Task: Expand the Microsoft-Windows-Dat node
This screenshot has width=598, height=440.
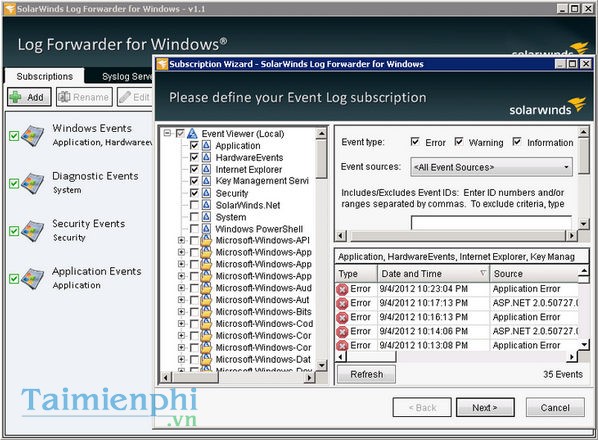Action: 182,359
